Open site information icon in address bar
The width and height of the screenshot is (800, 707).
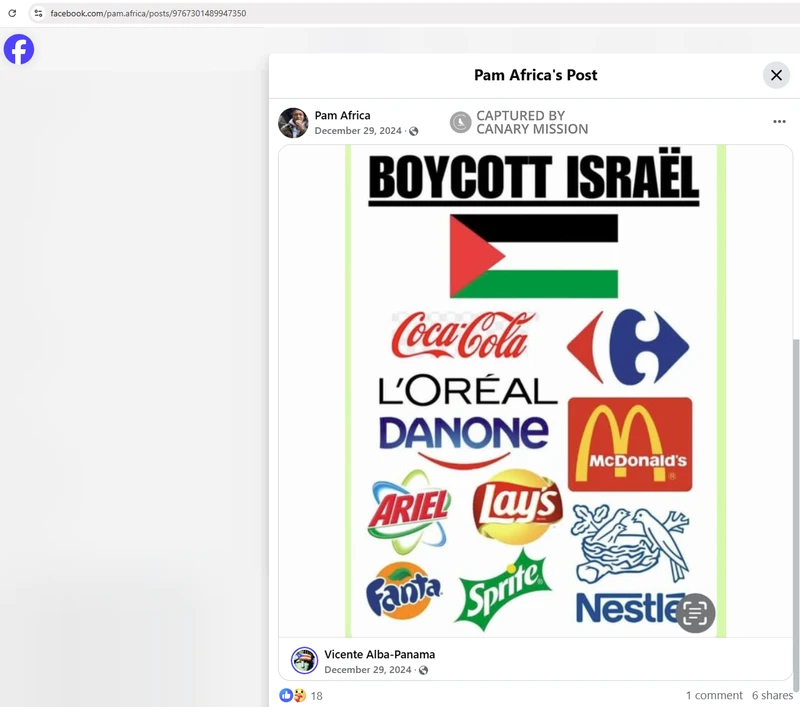pos(38,13)
